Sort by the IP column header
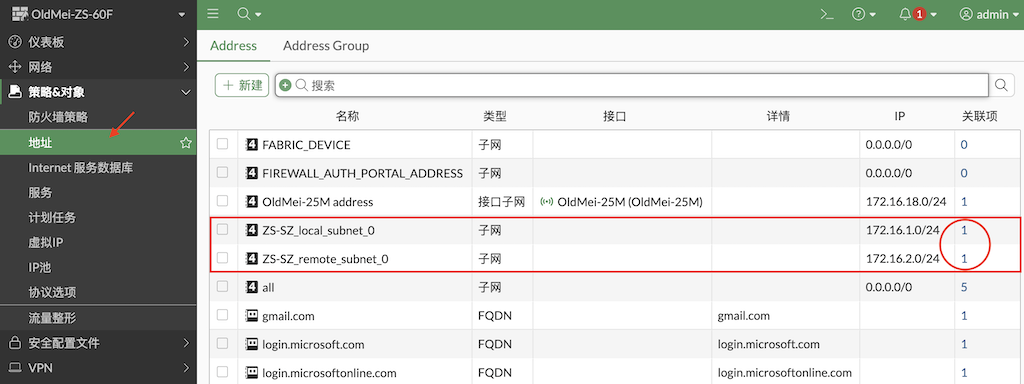The height and width of the screenshot is (384, 1024). pos(900,116)
